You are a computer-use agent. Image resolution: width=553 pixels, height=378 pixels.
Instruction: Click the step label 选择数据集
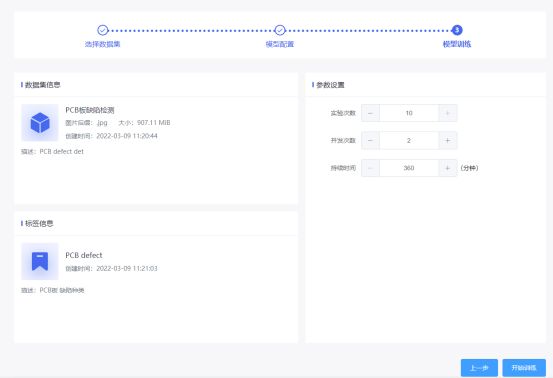[x=103, y=44]
